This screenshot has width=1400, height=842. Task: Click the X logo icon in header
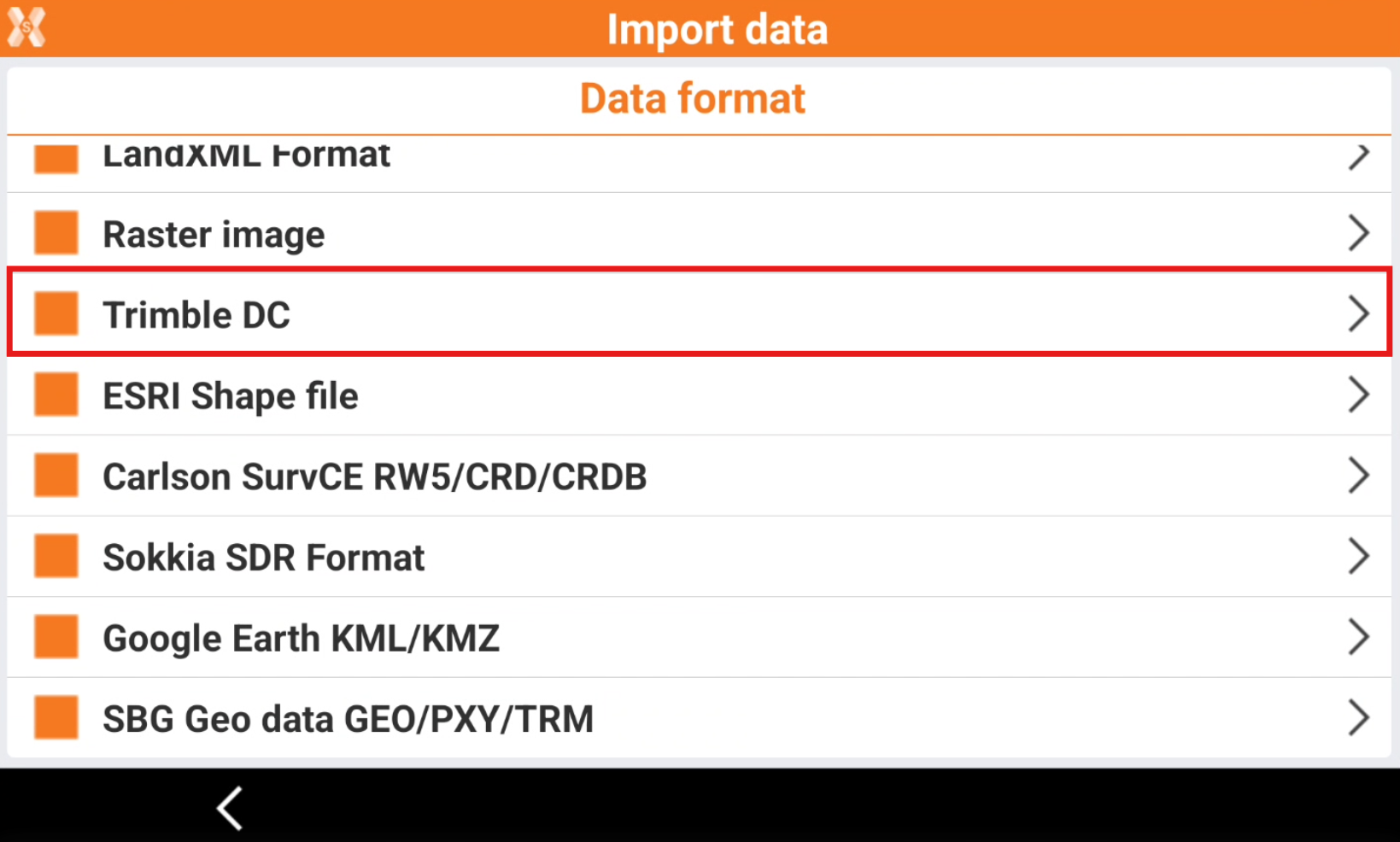click(x=26, y=27)
